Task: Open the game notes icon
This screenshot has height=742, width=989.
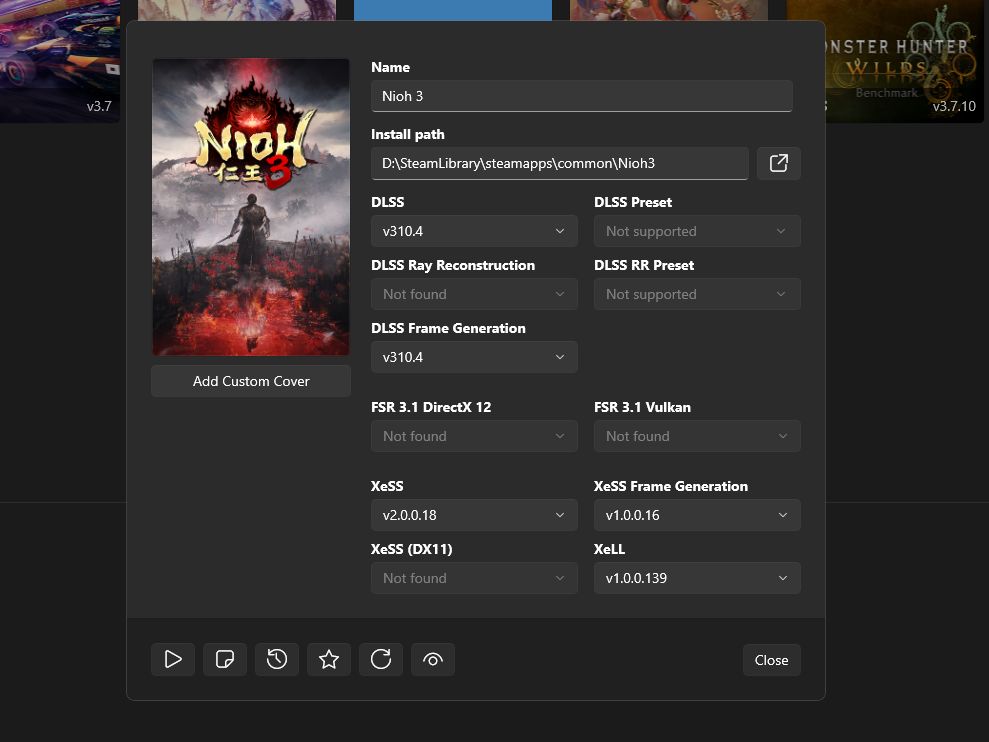Action: pos(225,659)
